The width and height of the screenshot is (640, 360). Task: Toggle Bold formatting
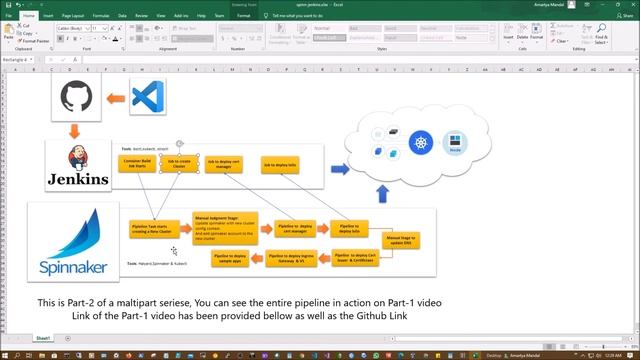pyautogui.click(x=60, y=39)
